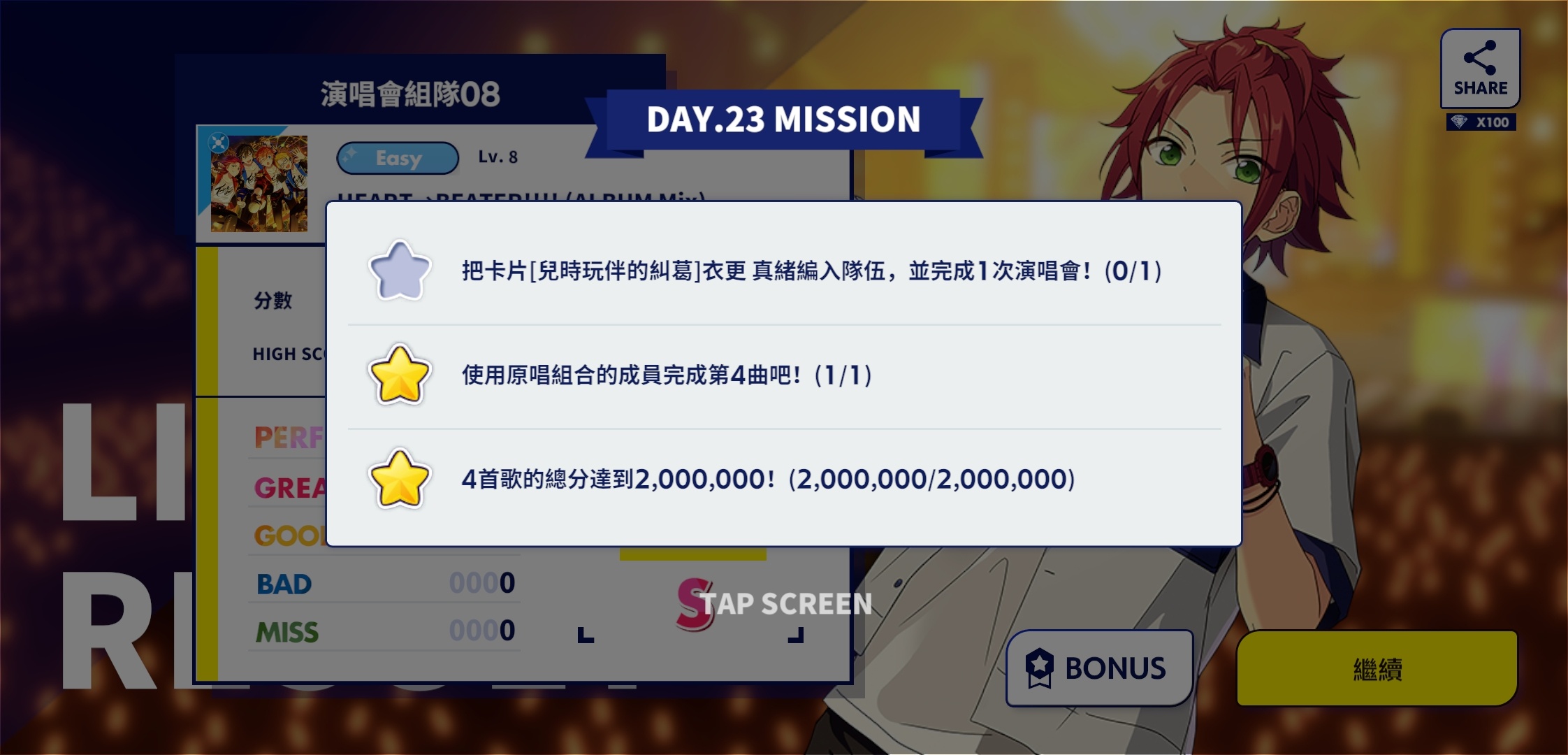This screenshot has width=1568, height=755.
Task: Tap the yellow 繼續 continue button
Action: point(1377,669)
